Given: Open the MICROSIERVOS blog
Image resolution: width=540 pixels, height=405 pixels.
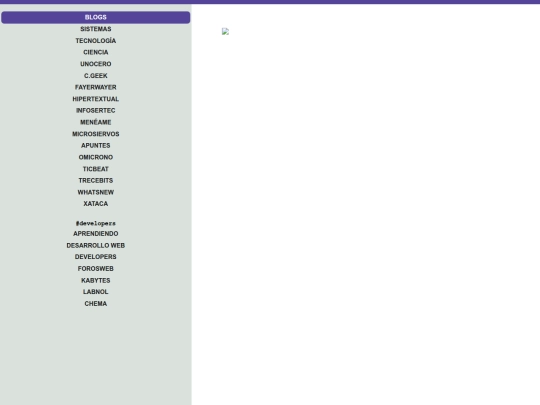Looking at the screenshot, I should (95, 134).
